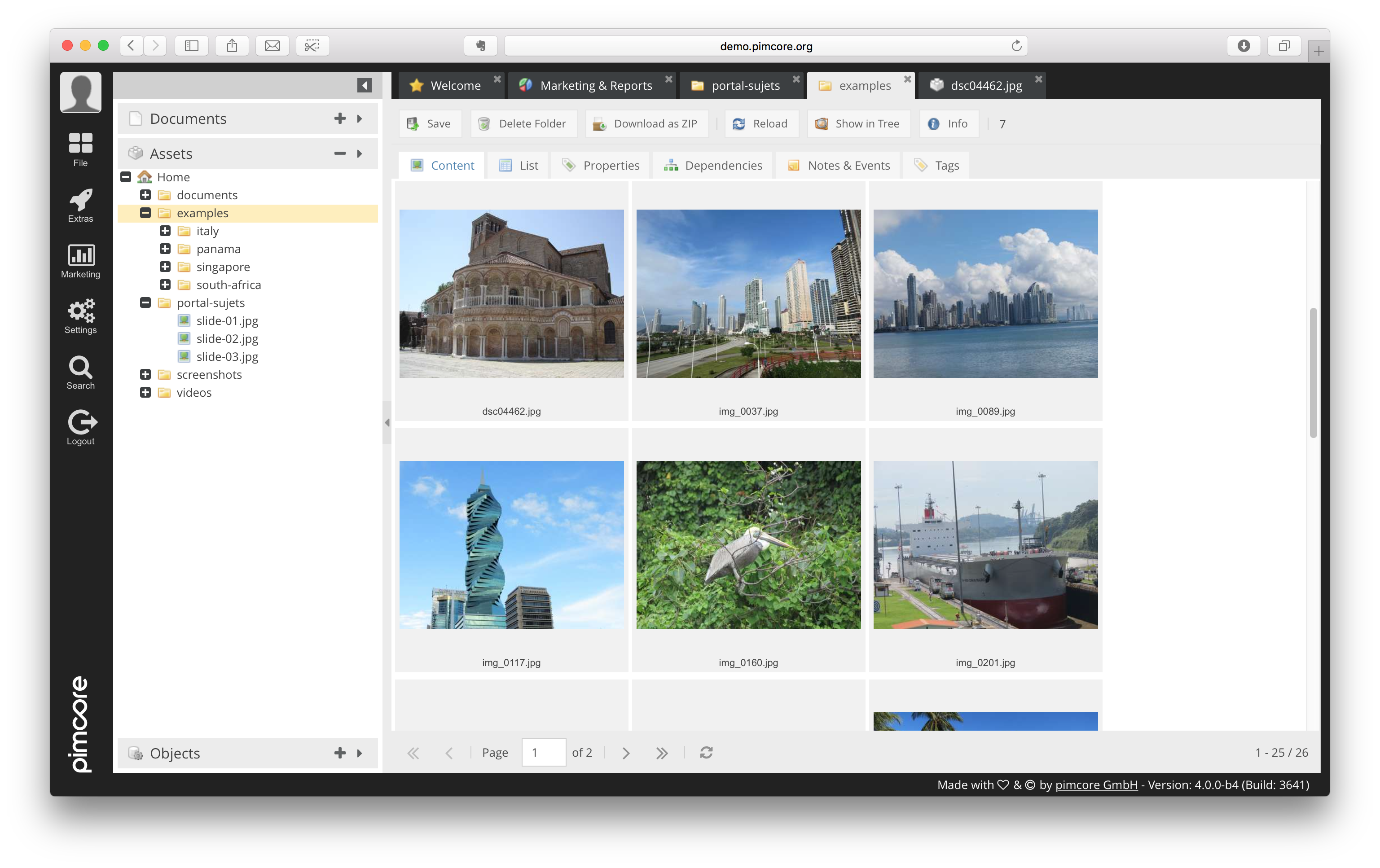
Task: Expand the Objects panel with plus
Action: [340, 753]
